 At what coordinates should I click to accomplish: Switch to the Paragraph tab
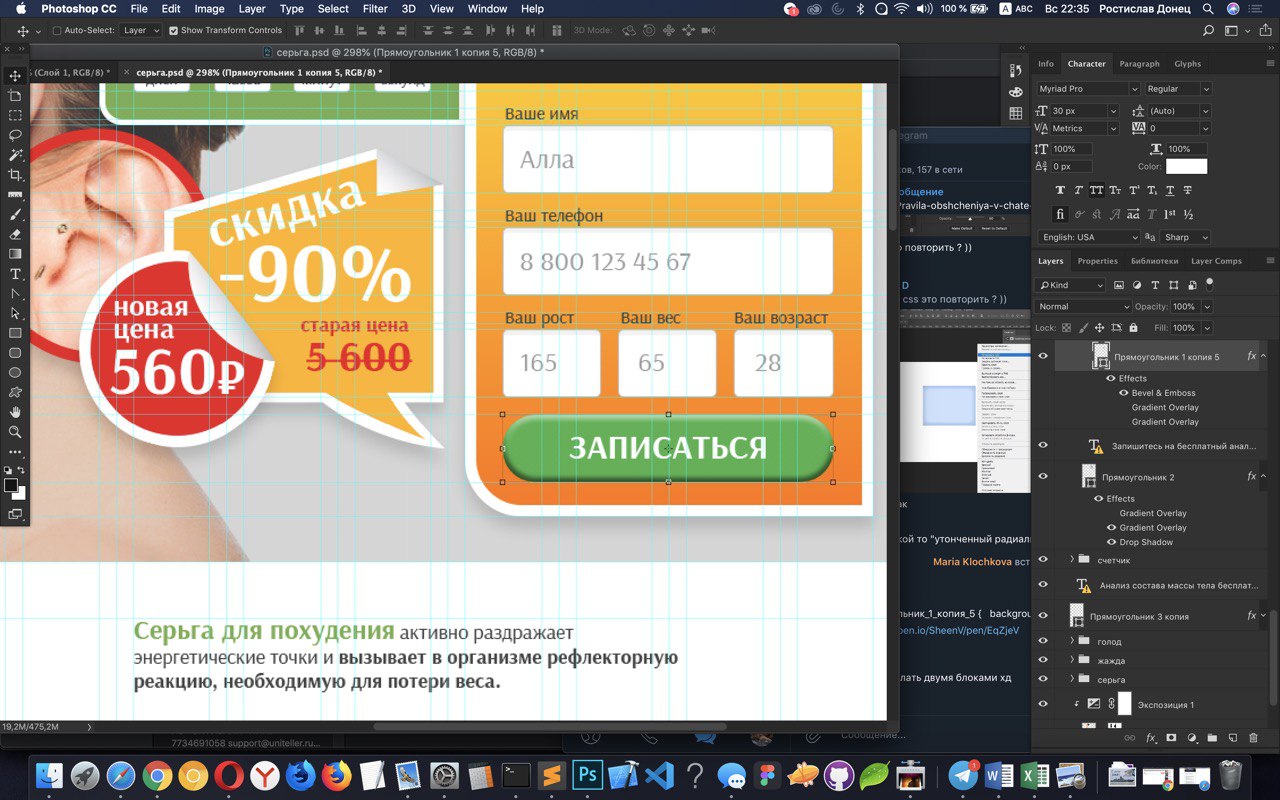(x=1139, y=64)
